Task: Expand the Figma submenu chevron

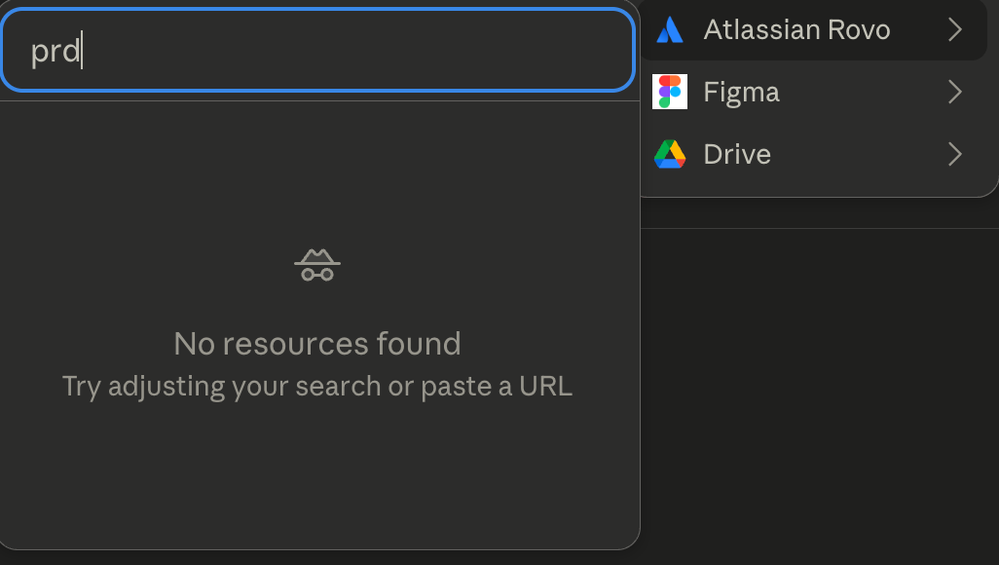Action: [x=954, y=92]
